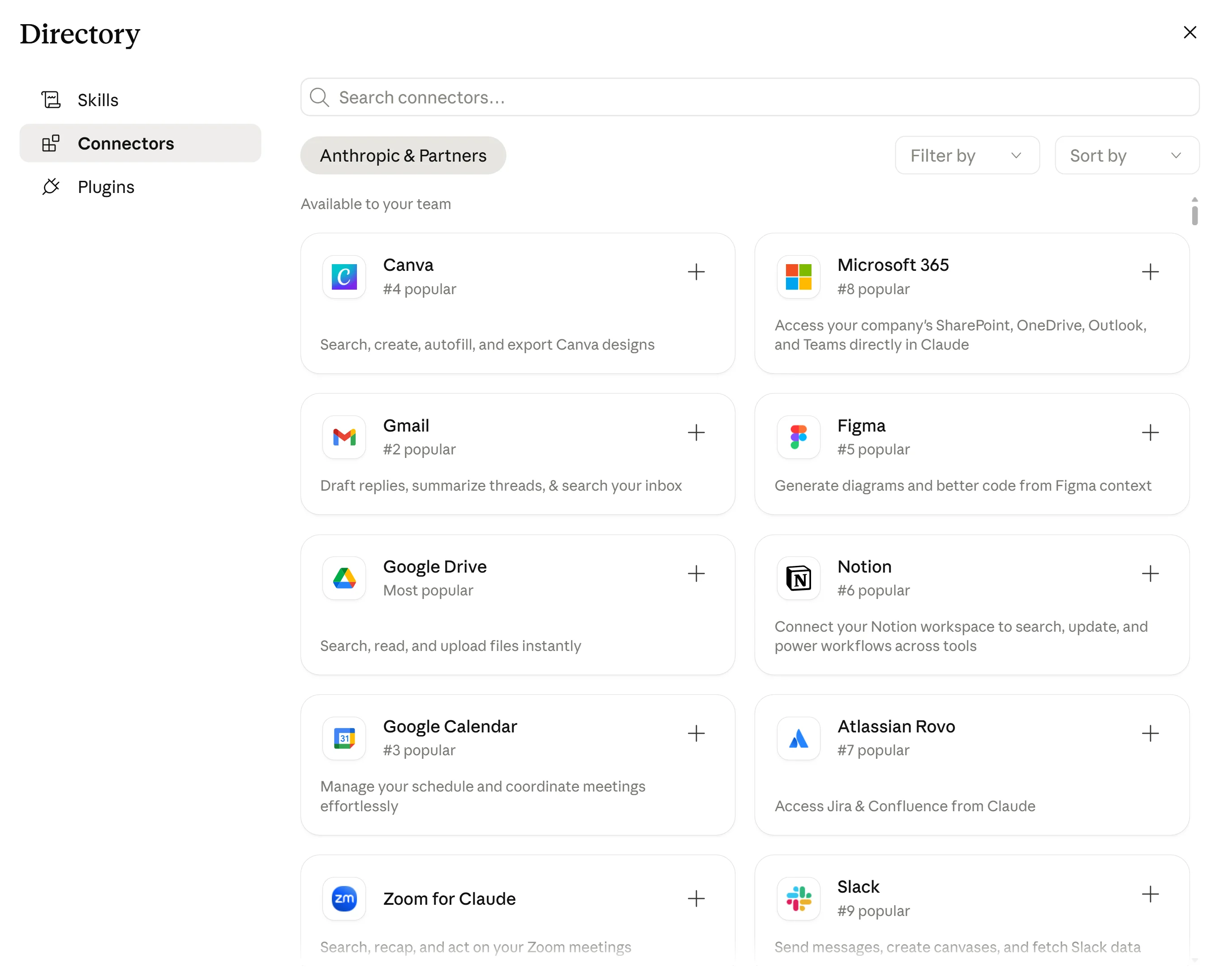Add the Google Calendar connector with plus
The height and width of the screenshot is (980, 1211).
pyautogui.click(x=696, y=733)
